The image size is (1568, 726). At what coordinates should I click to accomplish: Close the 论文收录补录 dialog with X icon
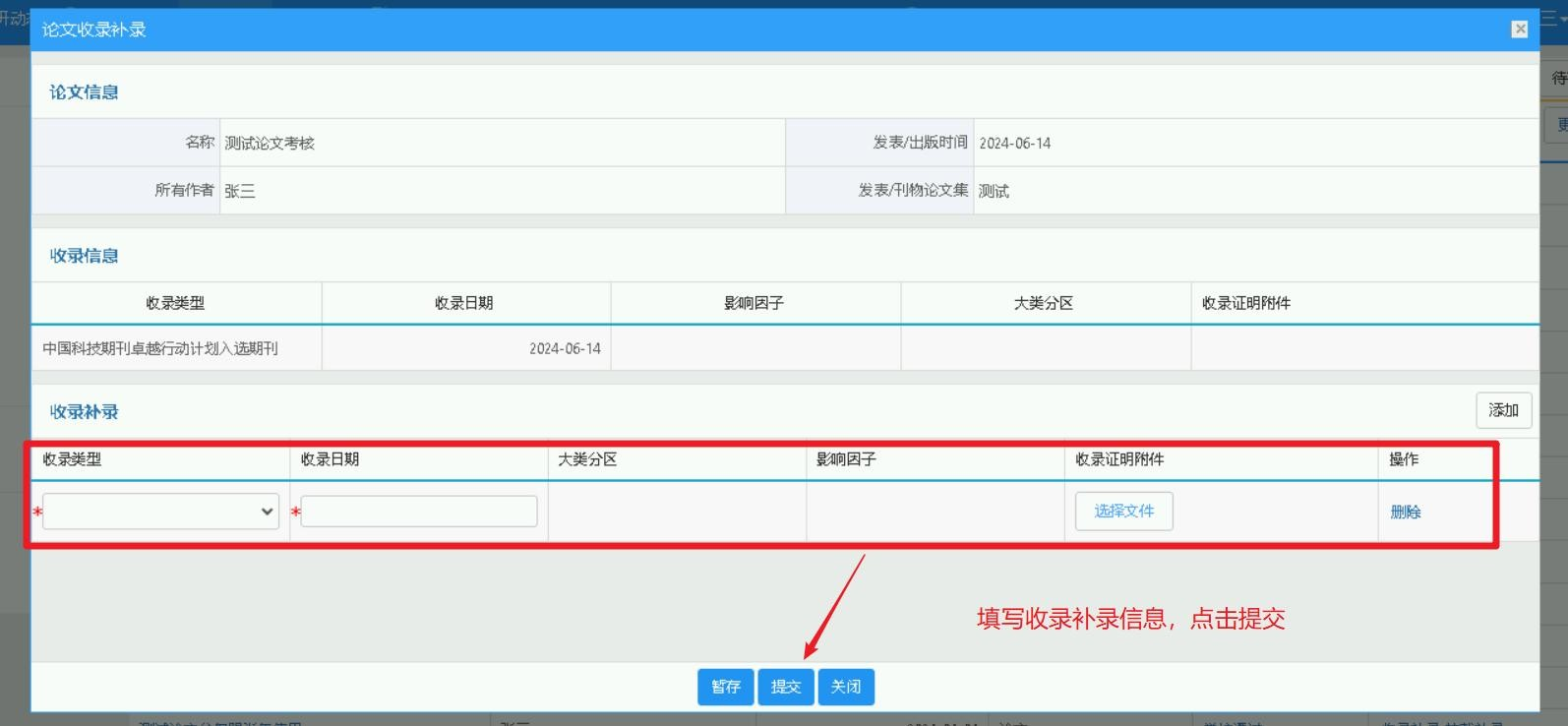pos(1520,30)
